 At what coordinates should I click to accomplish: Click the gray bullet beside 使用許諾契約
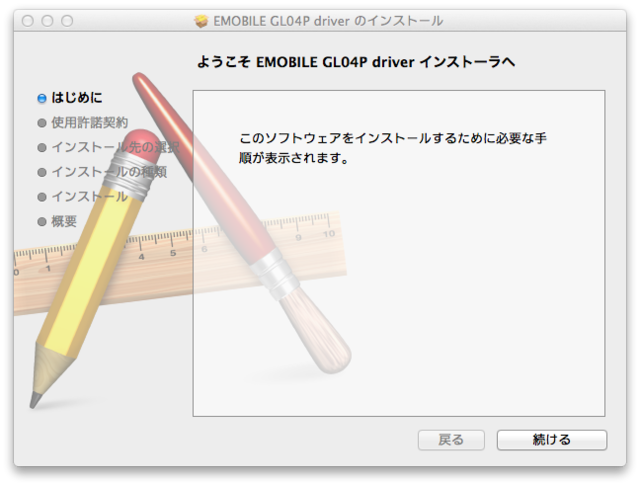[42, 123]
